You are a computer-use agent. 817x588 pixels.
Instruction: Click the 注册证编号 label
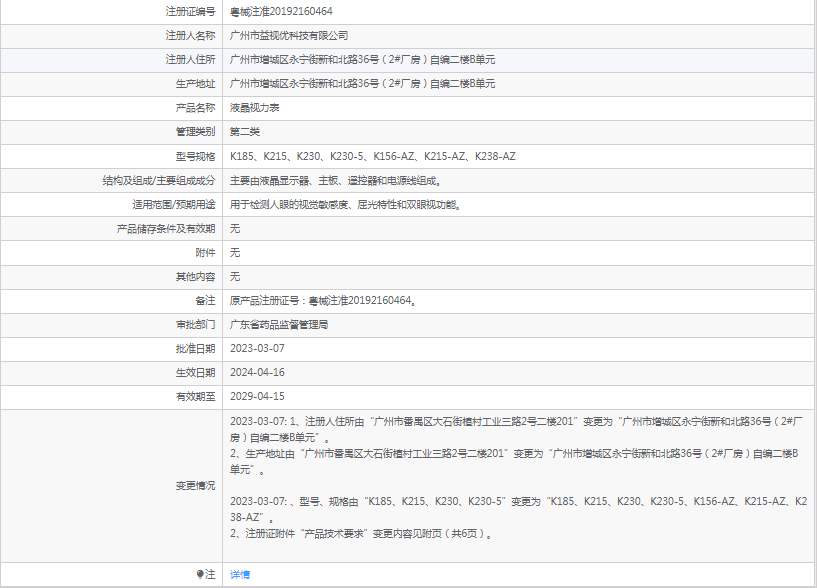coord(190,11)
